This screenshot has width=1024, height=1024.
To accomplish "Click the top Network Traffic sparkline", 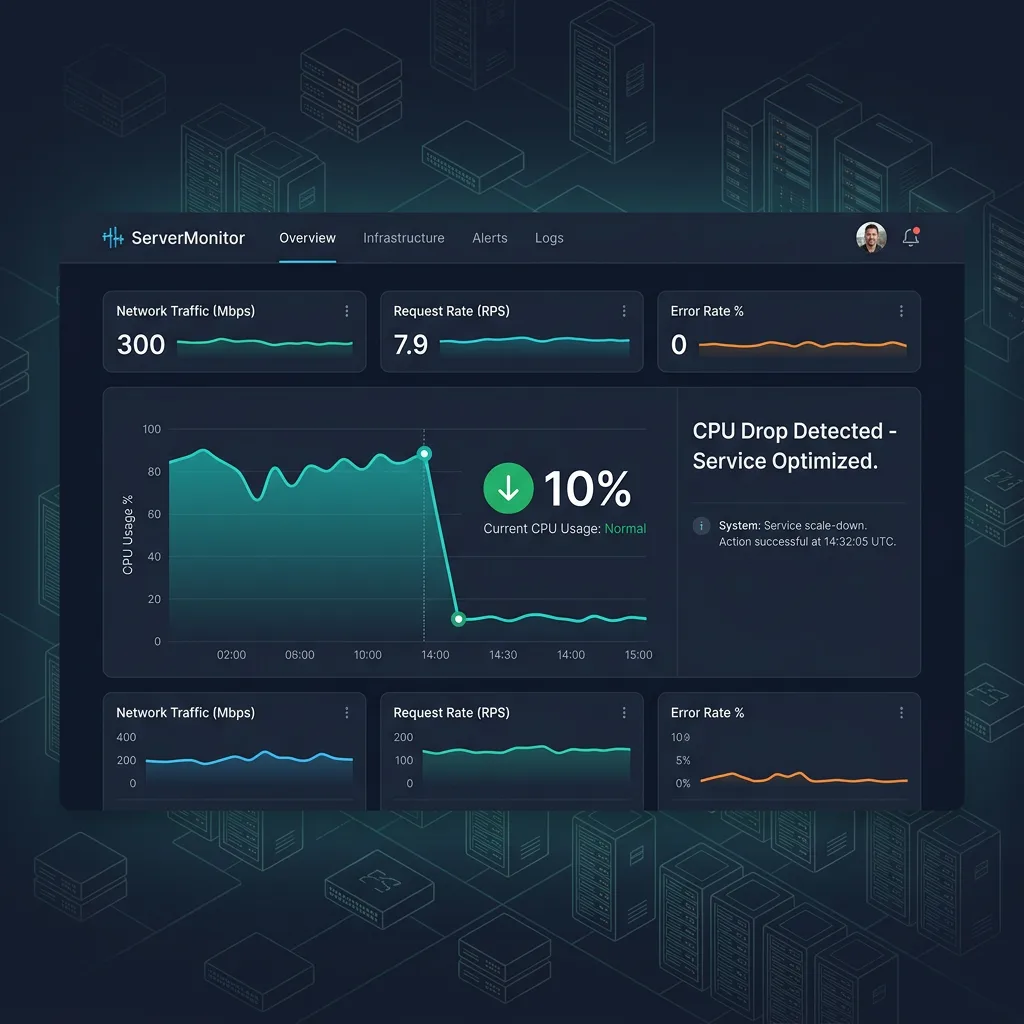I will [264, 342].
